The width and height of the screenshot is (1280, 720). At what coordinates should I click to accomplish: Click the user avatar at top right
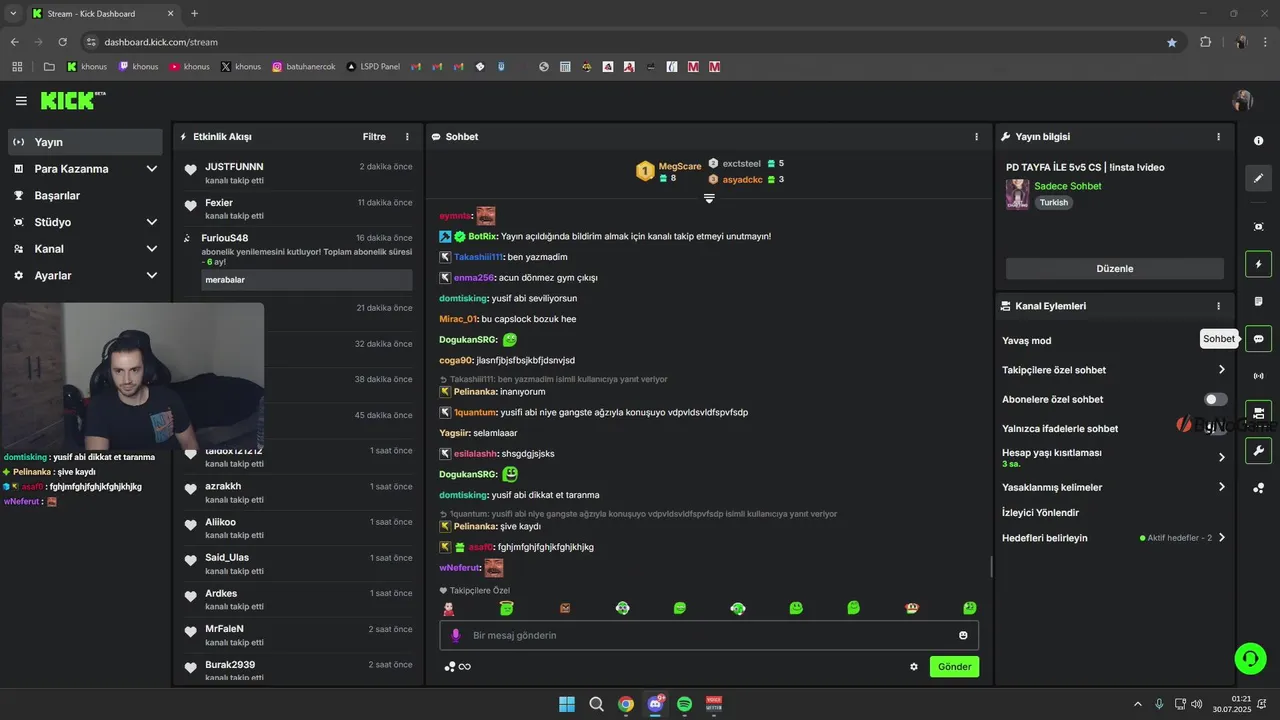pos(1243,101)
